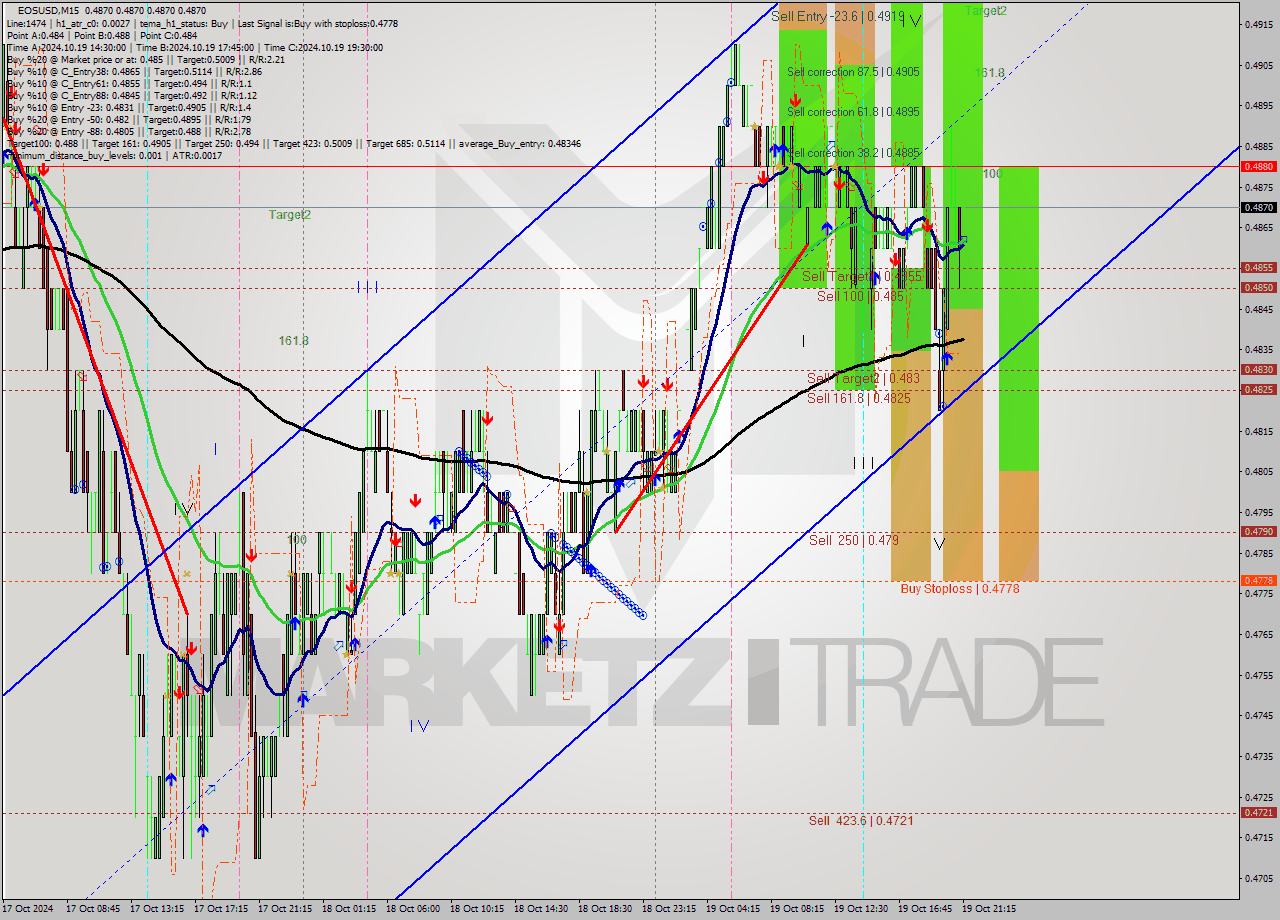Screen dimensions: 1280x920
Task: Click the 'Sell Target2 | 0.483' label
Action: (x=863, y=379)
